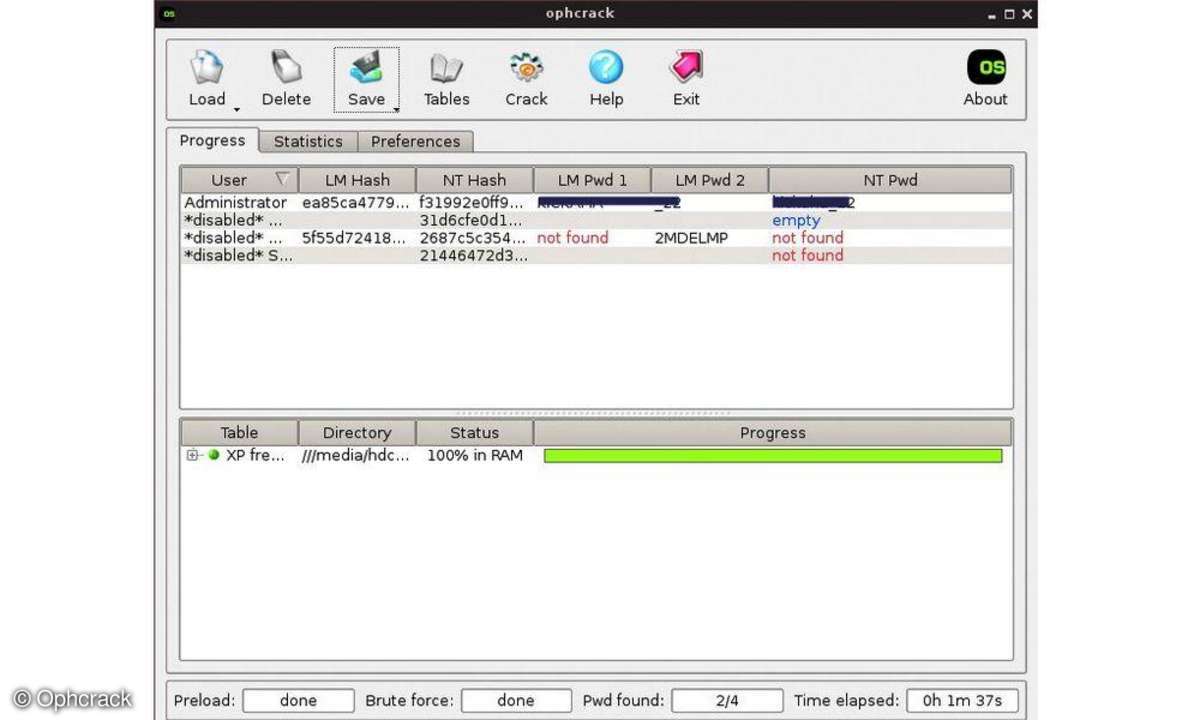The height and width of the screenshot is (720, 1200).
Task: Open the Tables book icon
Action: click(x=446, y=68)
